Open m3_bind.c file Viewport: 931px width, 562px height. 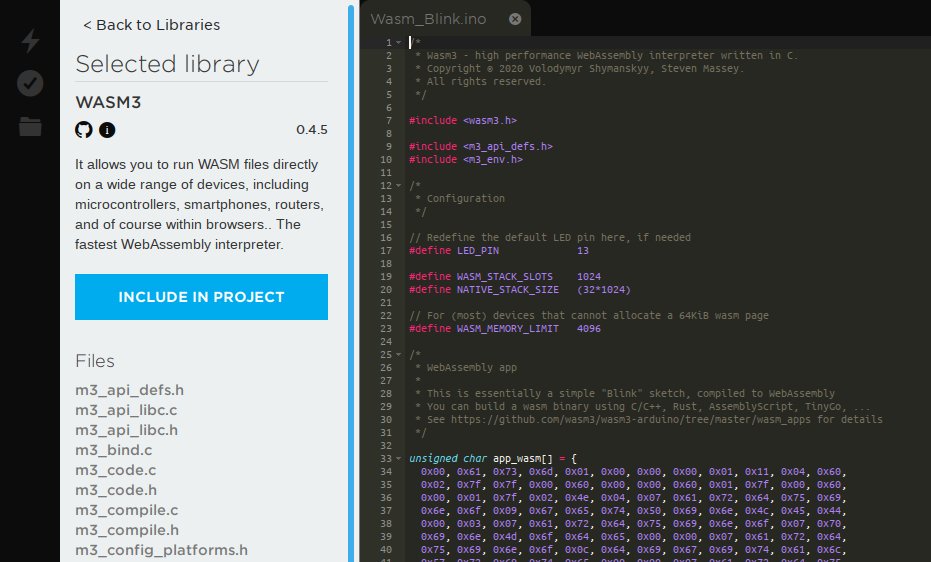[113, 450]
